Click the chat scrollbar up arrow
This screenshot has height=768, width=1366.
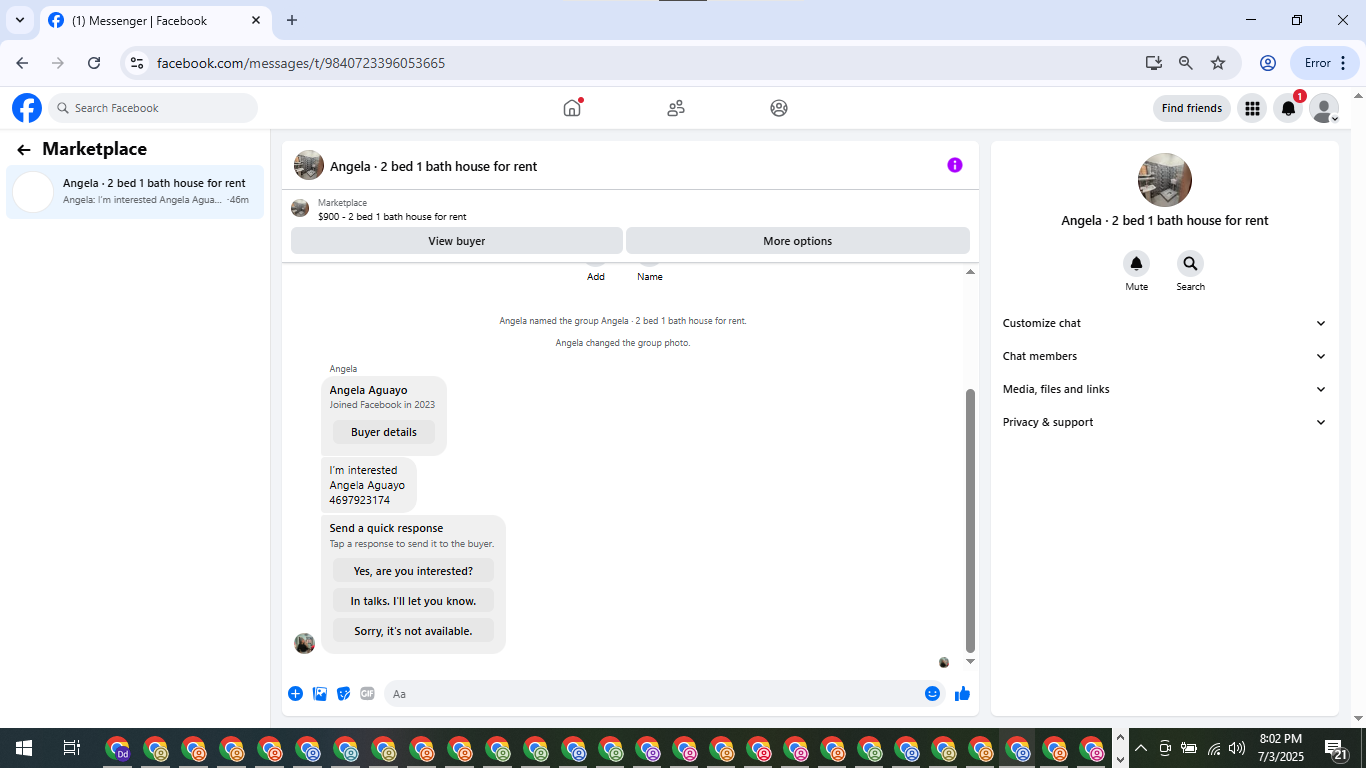click(970, 272)
